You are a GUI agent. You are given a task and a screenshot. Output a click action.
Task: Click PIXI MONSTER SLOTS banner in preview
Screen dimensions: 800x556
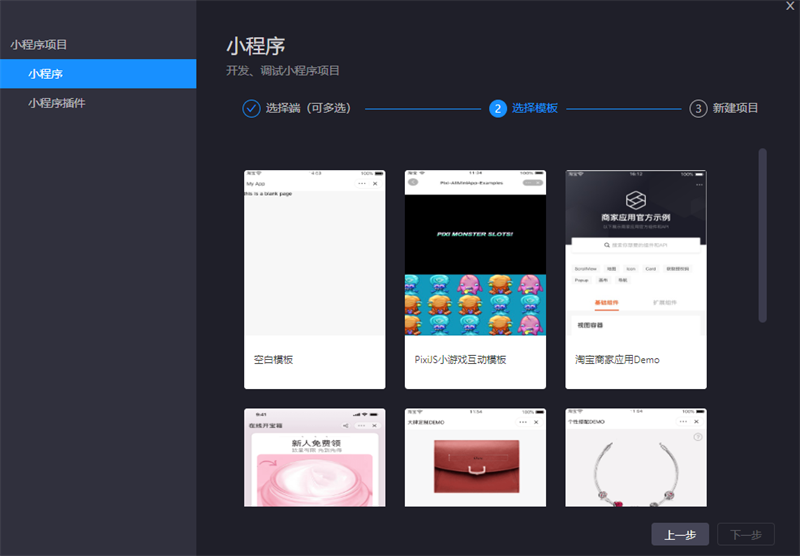(475, 234)
